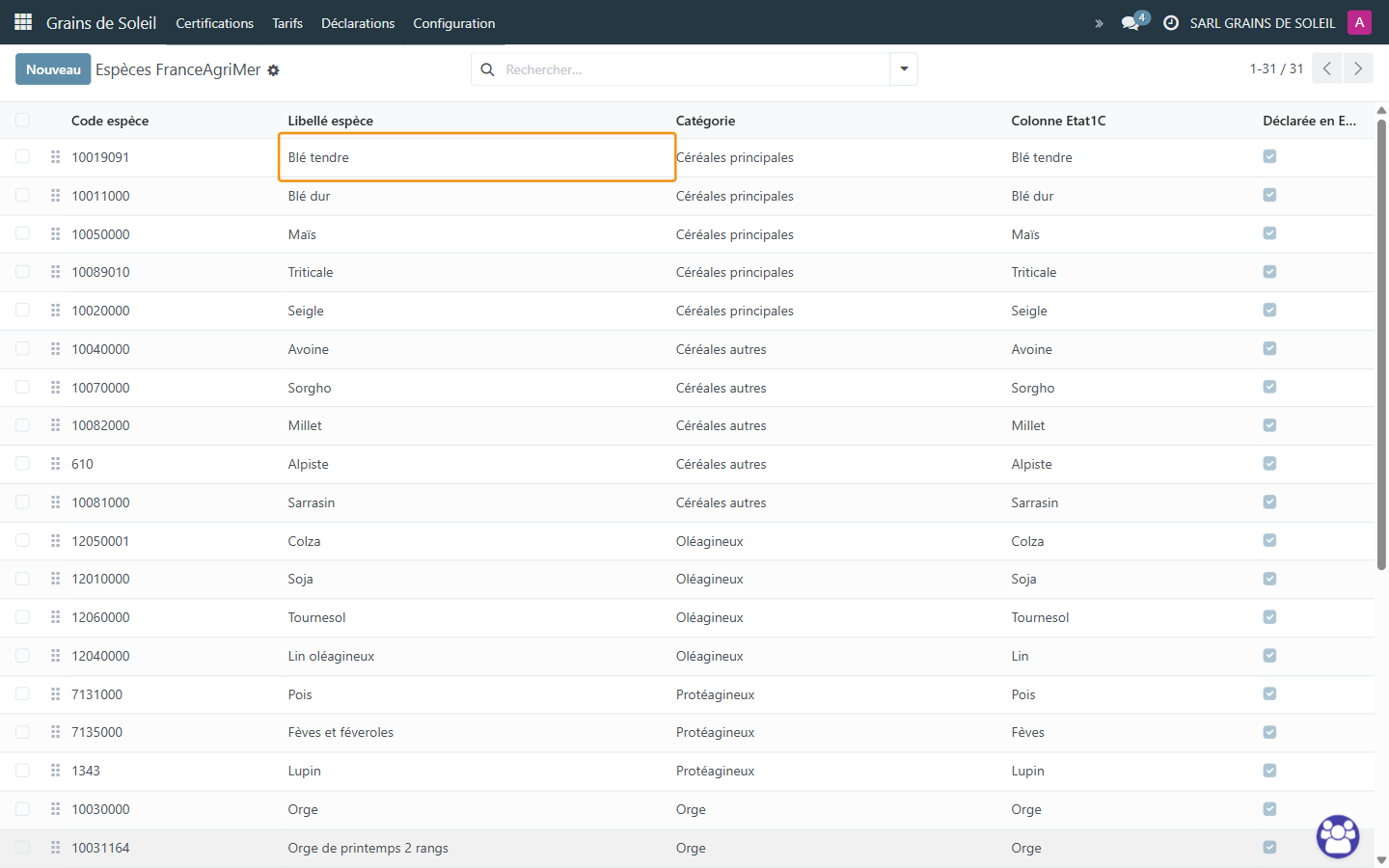Image resolution: width=1389 pixels, height=868 pixels.
Task: Sort by Libellé espèce column header
Action: click(330, 121)
